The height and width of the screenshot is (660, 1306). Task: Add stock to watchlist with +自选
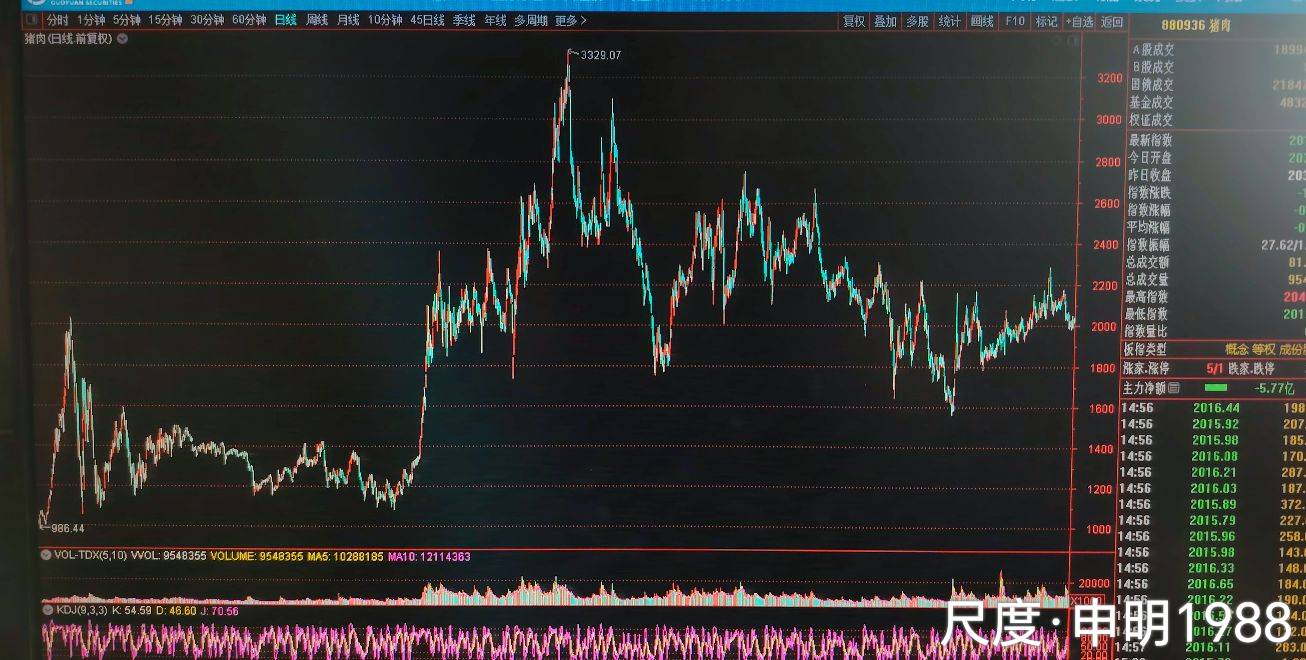(1079, 21)
